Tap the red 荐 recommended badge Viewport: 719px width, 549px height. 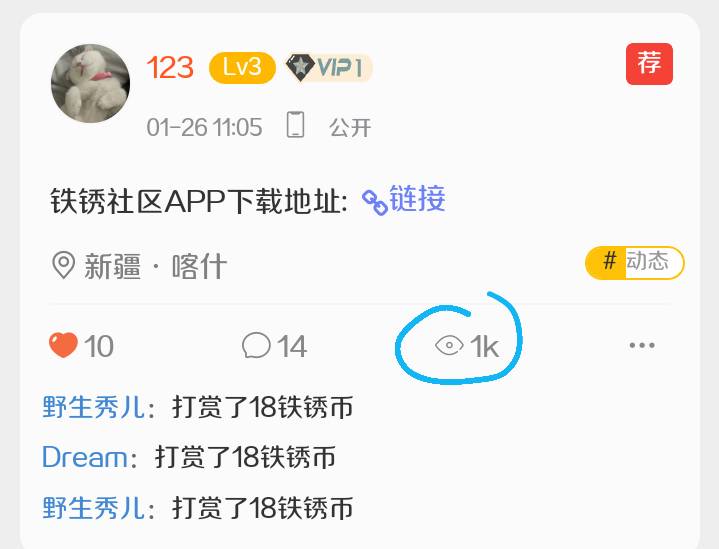coord(649,64)
